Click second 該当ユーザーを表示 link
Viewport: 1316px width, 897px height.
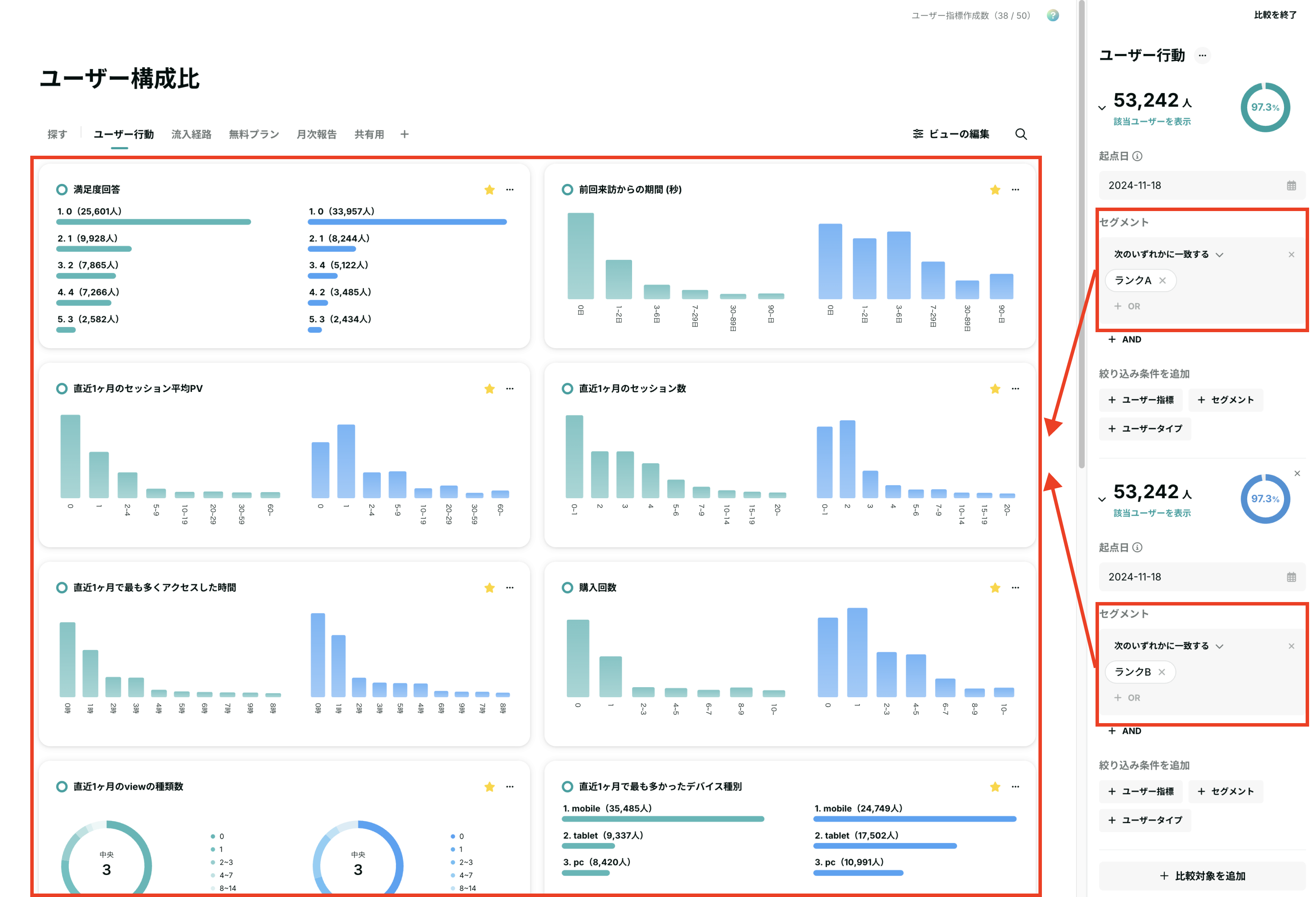click(1152, 513)
